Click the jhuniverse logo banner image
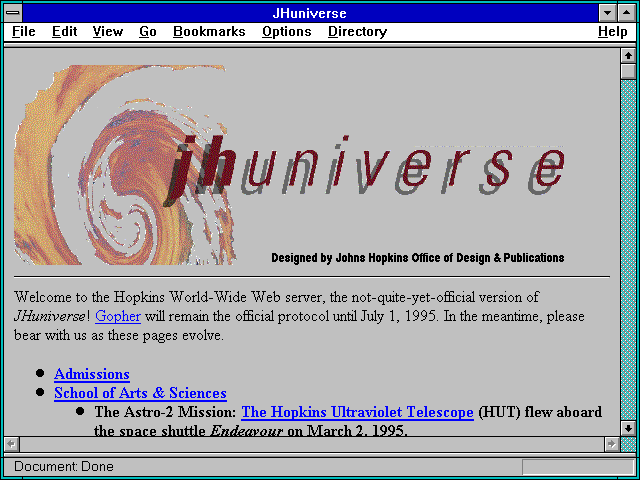640x480 pixels. pyautogui.click(x=290, y=165)
